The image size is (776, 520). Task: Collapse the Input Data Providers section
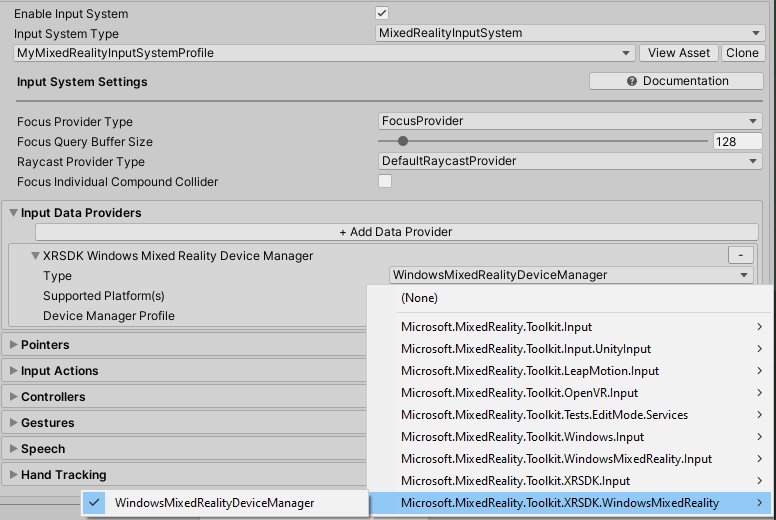[13, 213]
